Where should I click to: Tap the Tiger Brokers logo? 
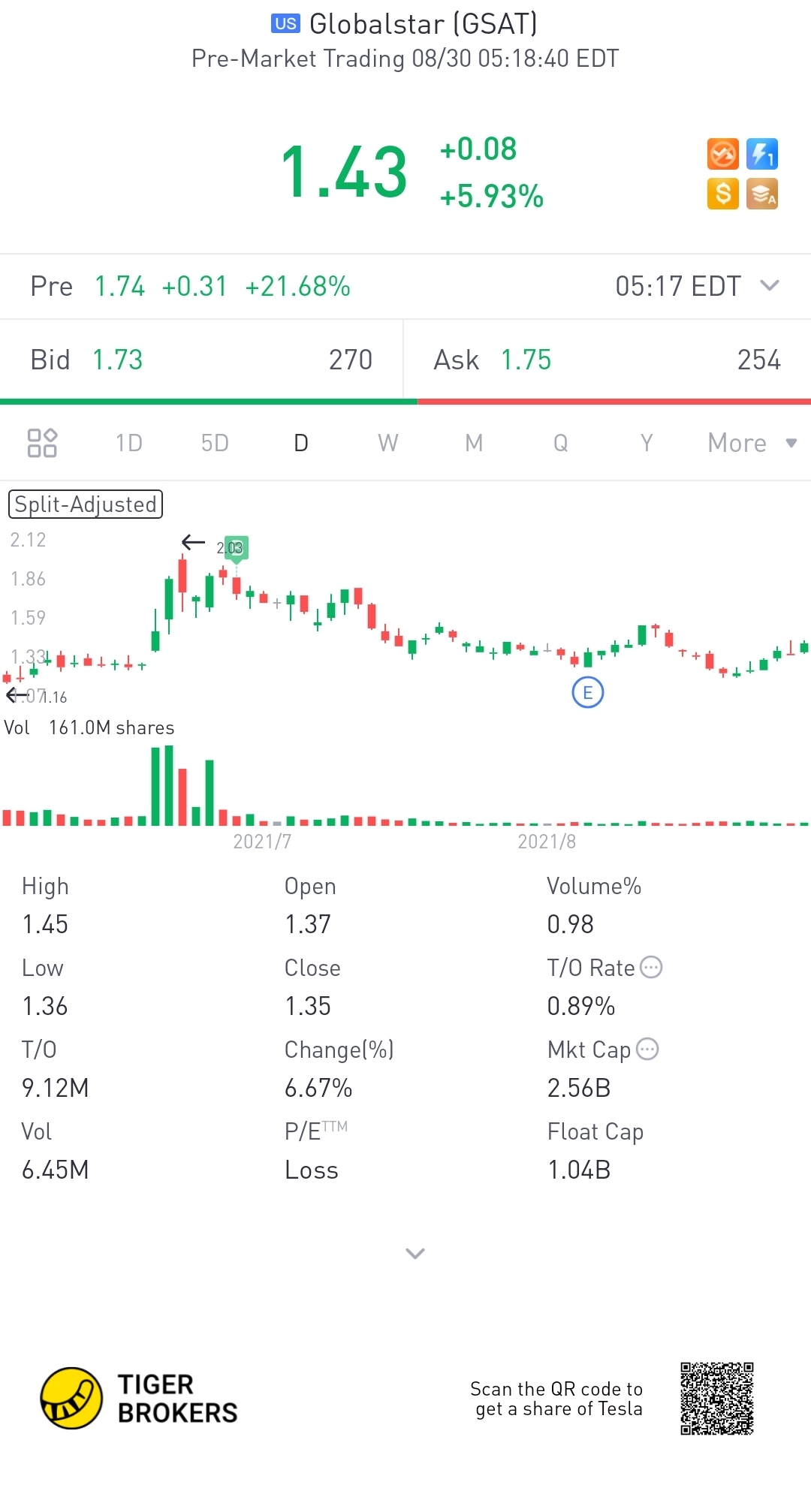coord(140,1398)
